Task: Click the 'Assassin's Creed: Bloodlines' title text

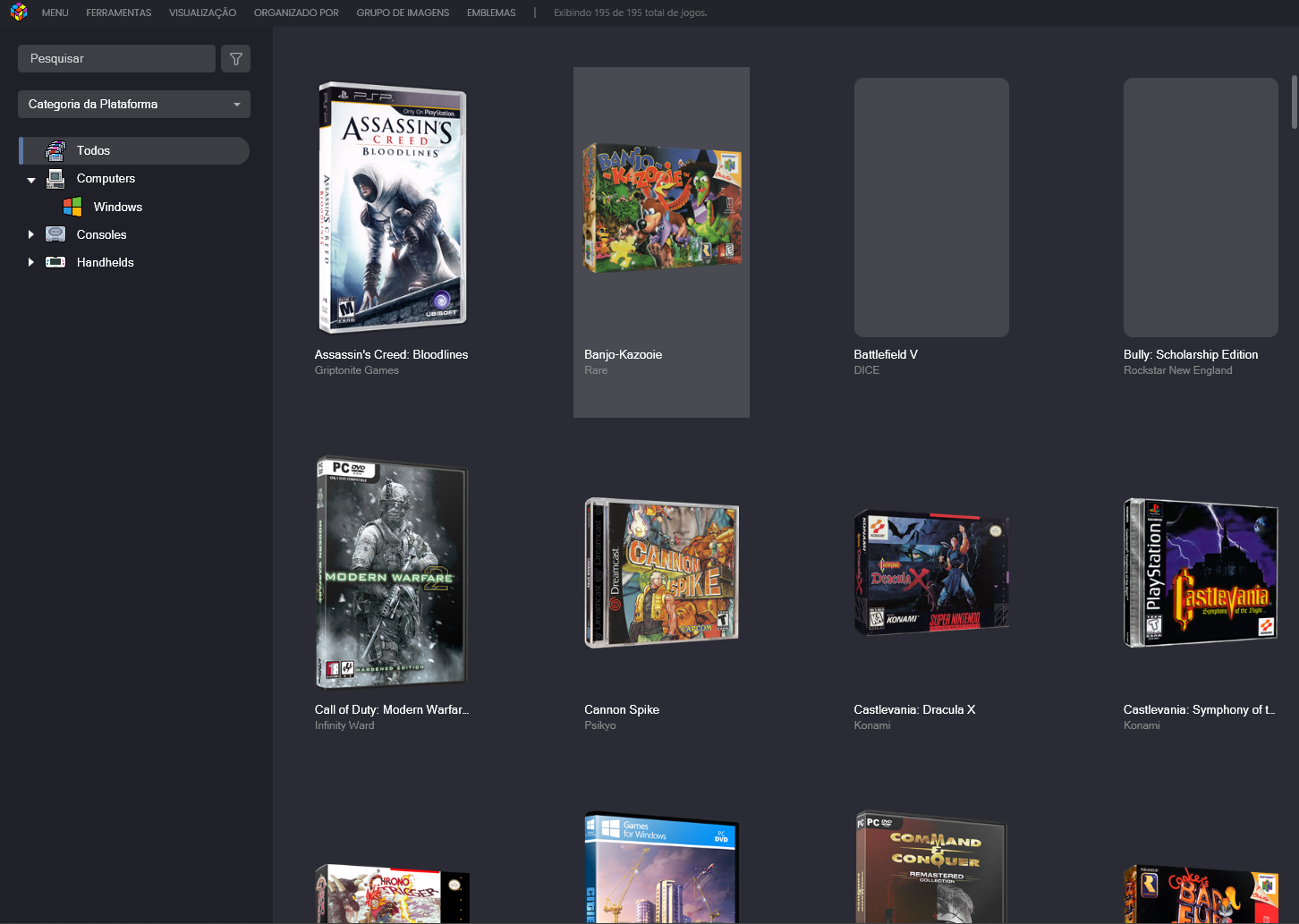Action: pyautogui.click(x=391, y=354)
